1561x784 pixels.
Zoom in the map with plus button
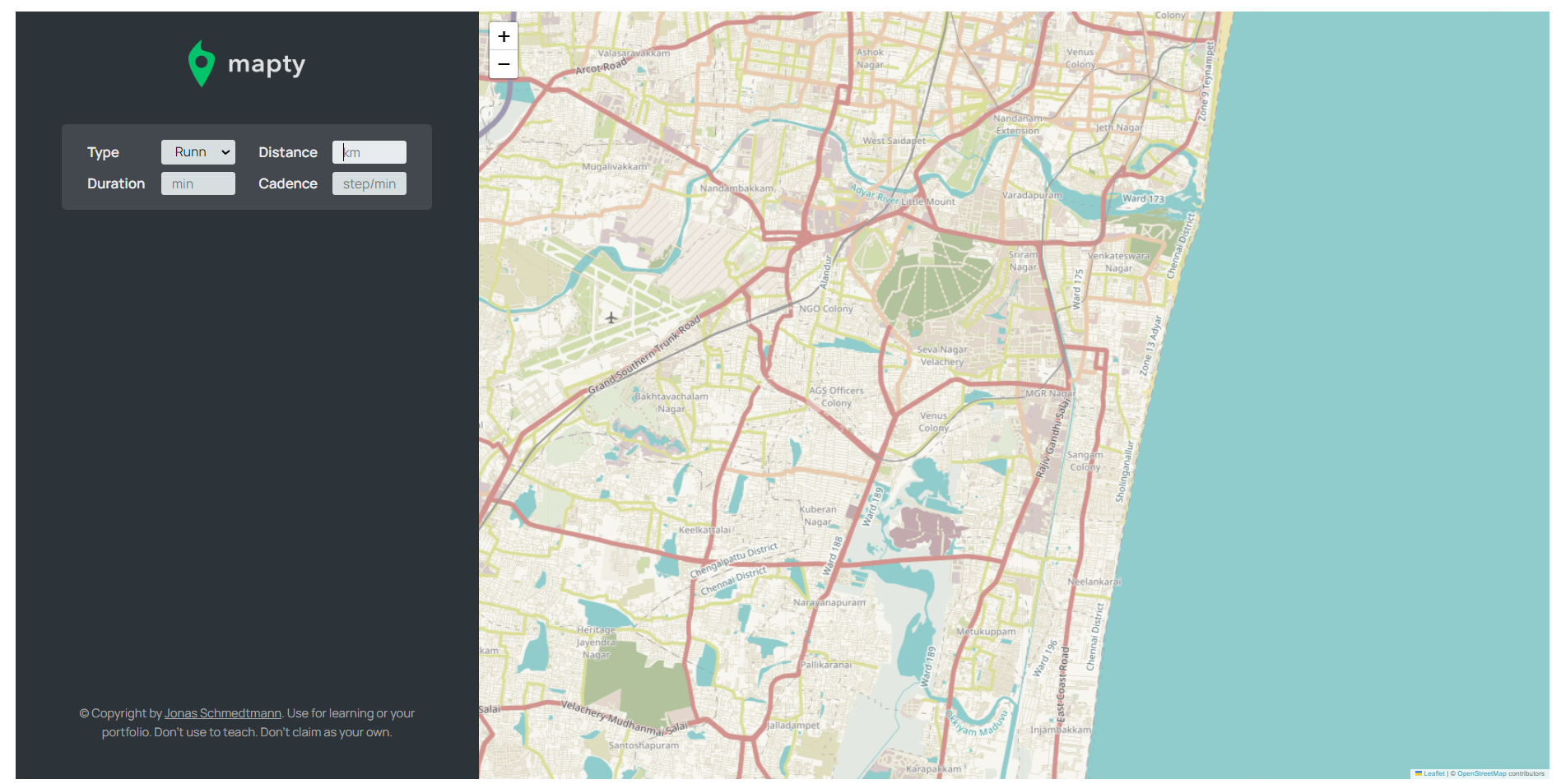pos(504,36)
